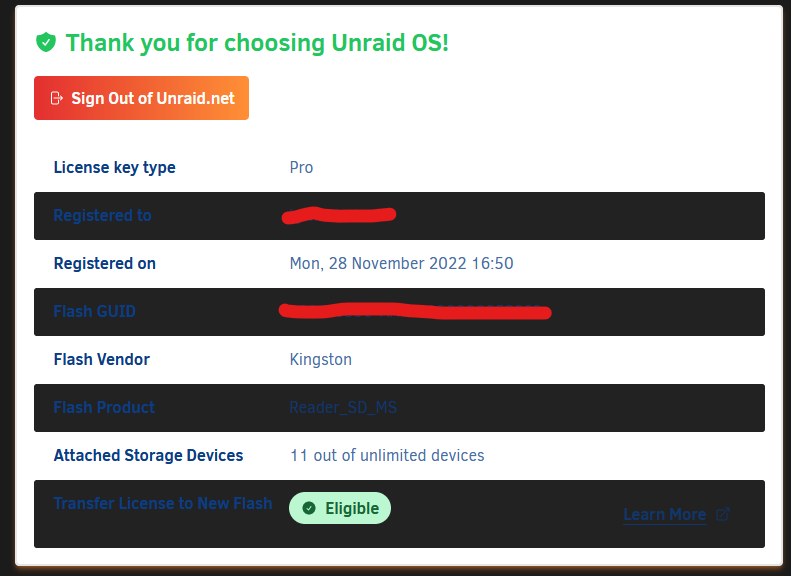
Task: Click the Eligible status badge
Action: pos(340,508)
